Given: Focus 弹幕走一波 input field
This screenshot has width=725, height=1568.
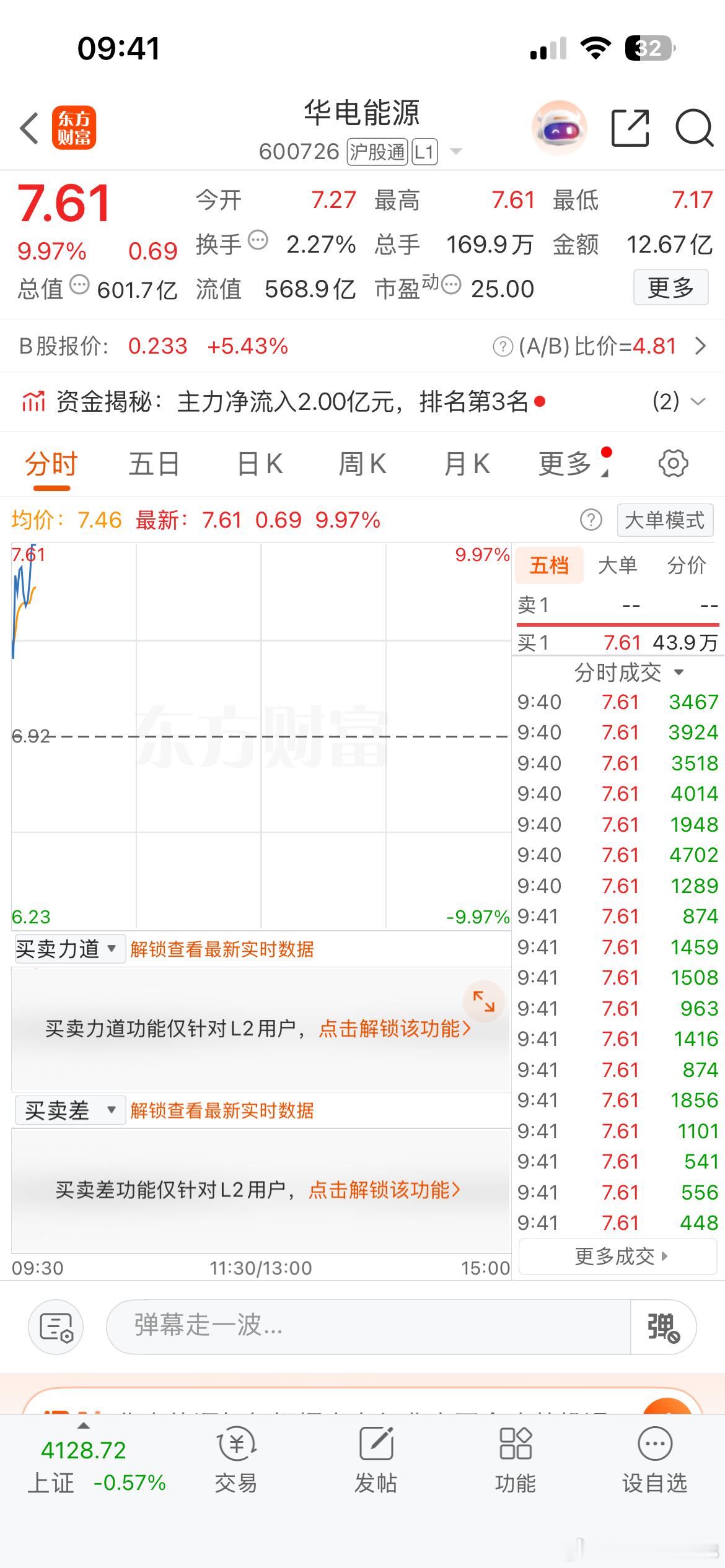Looking at the screenshot, I should [368, 1327].
